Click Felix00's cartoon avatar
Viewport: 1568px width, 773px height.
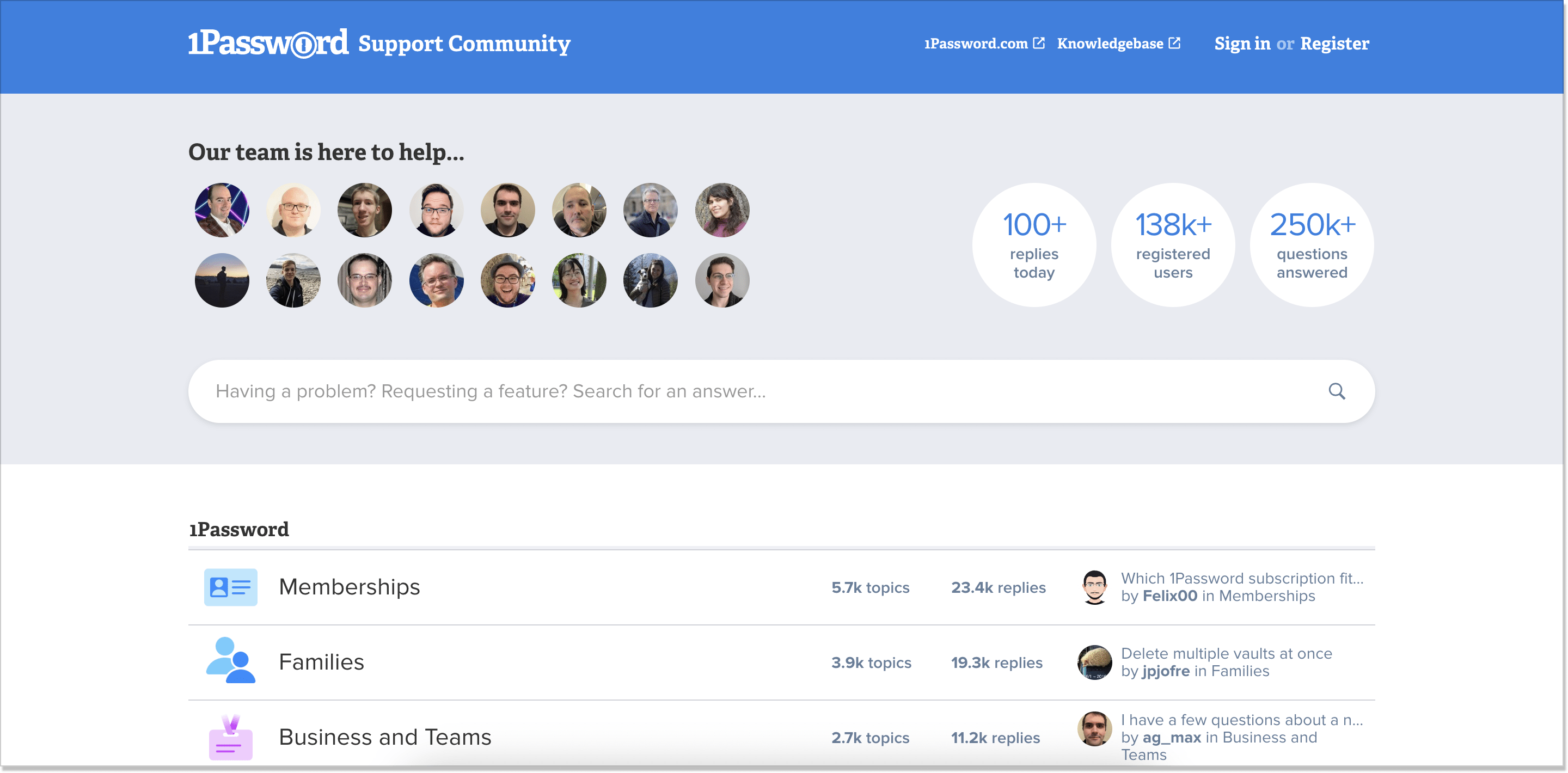tap(1094, 587)
